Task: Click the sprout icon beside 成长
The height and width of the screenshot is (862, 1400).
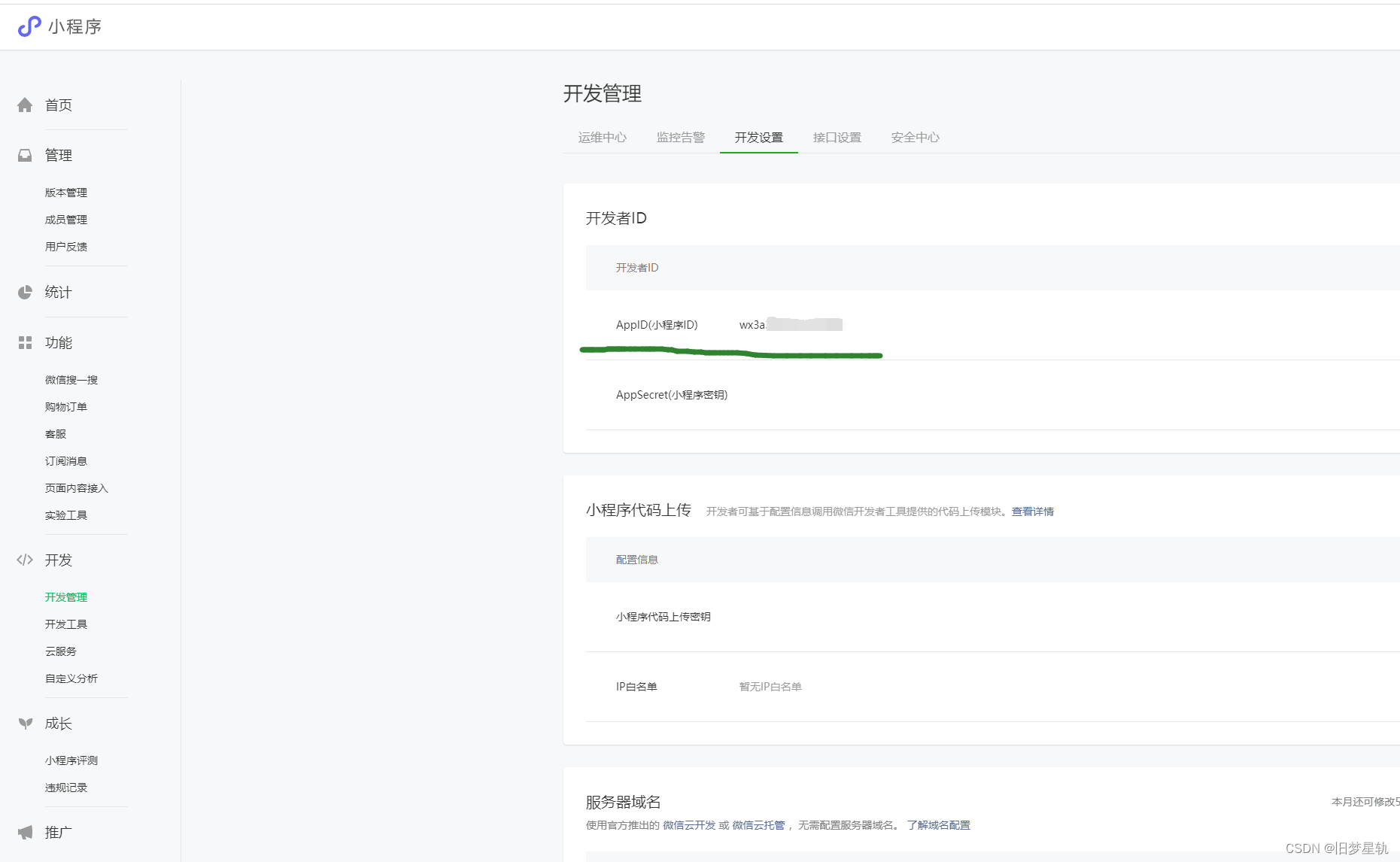Action: click(x=25, y=724)
